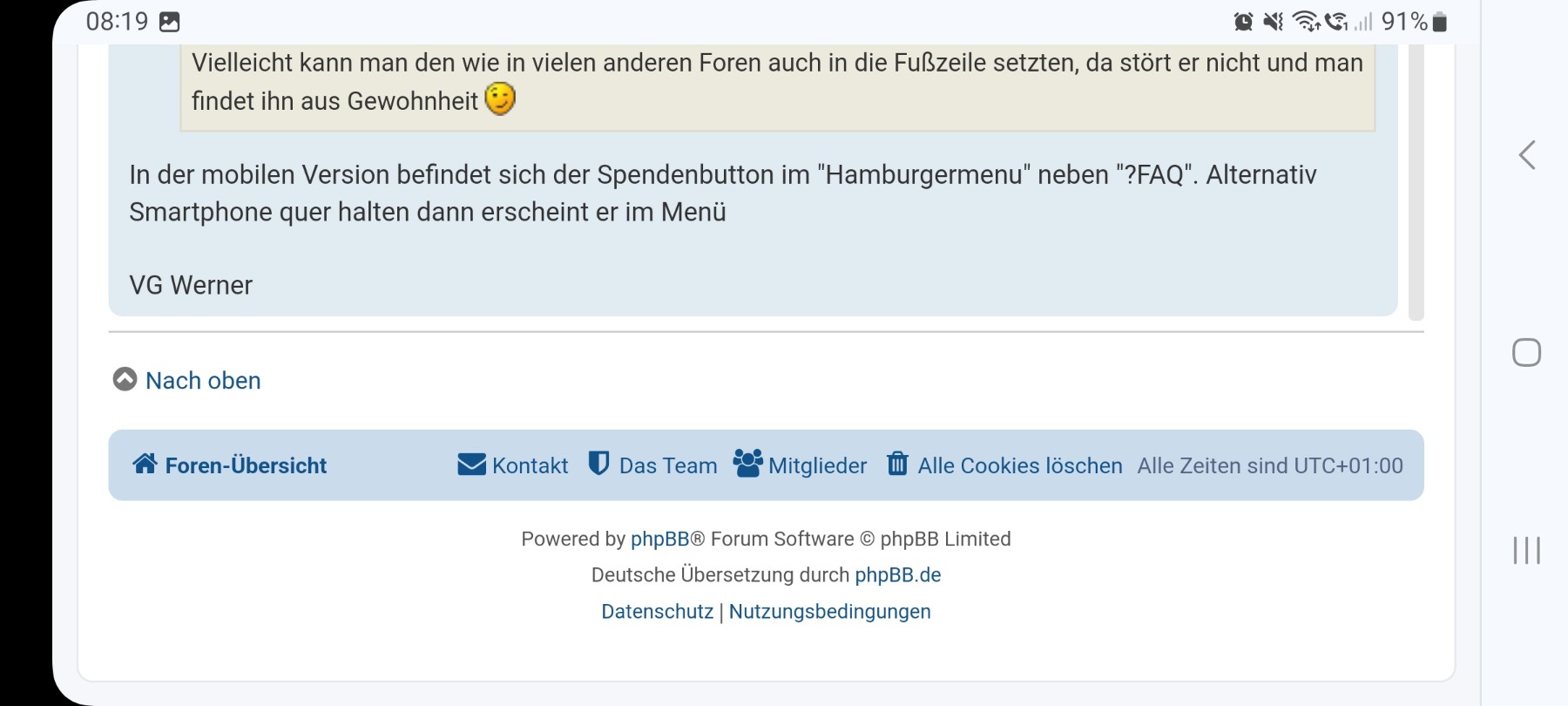Screen dimensions: 1568x706
Task: Tap the Android recent apps button
Action: click(1526, 550)
